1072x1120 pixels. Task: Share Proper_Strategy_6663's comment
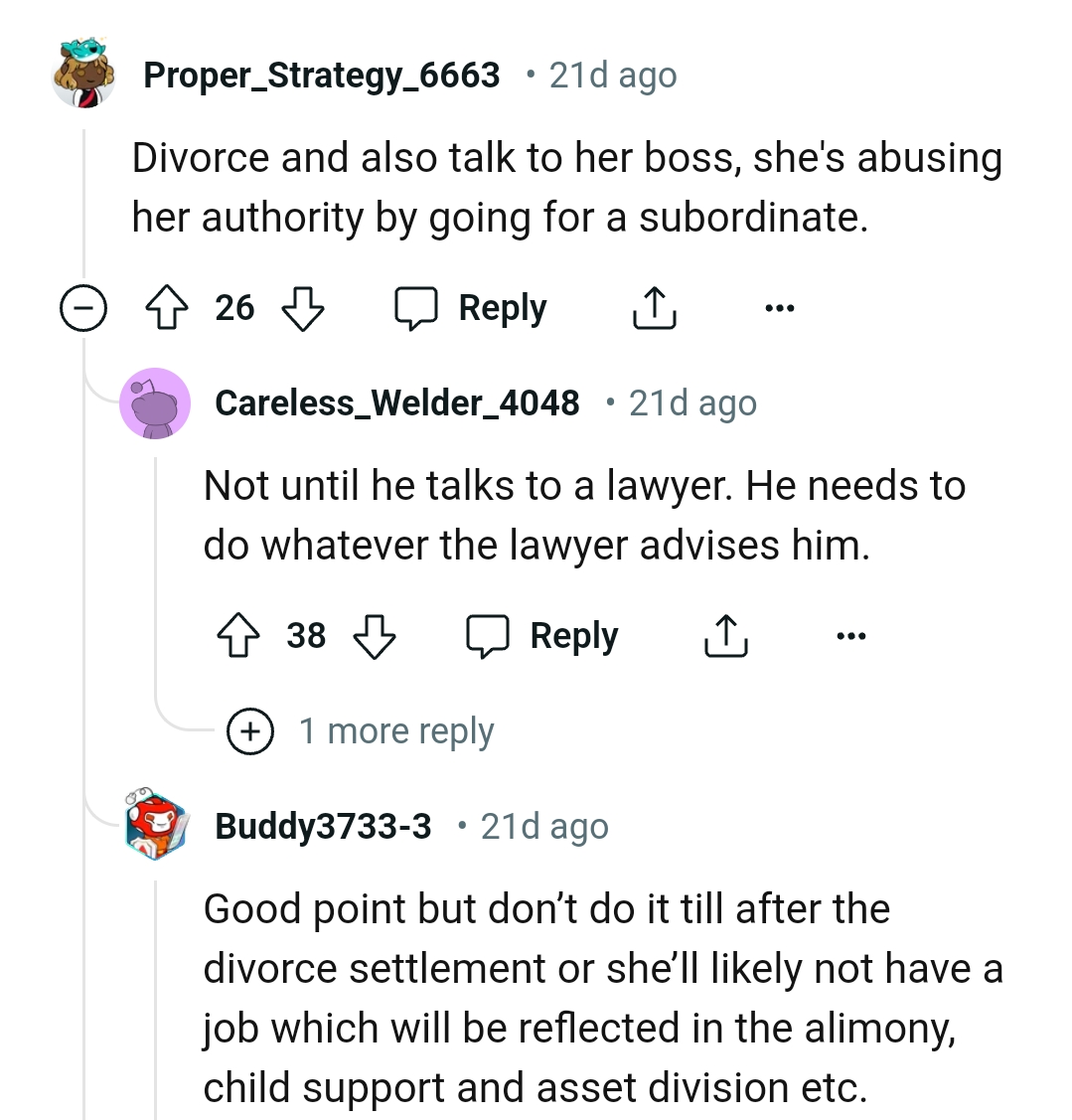(654, 307)
